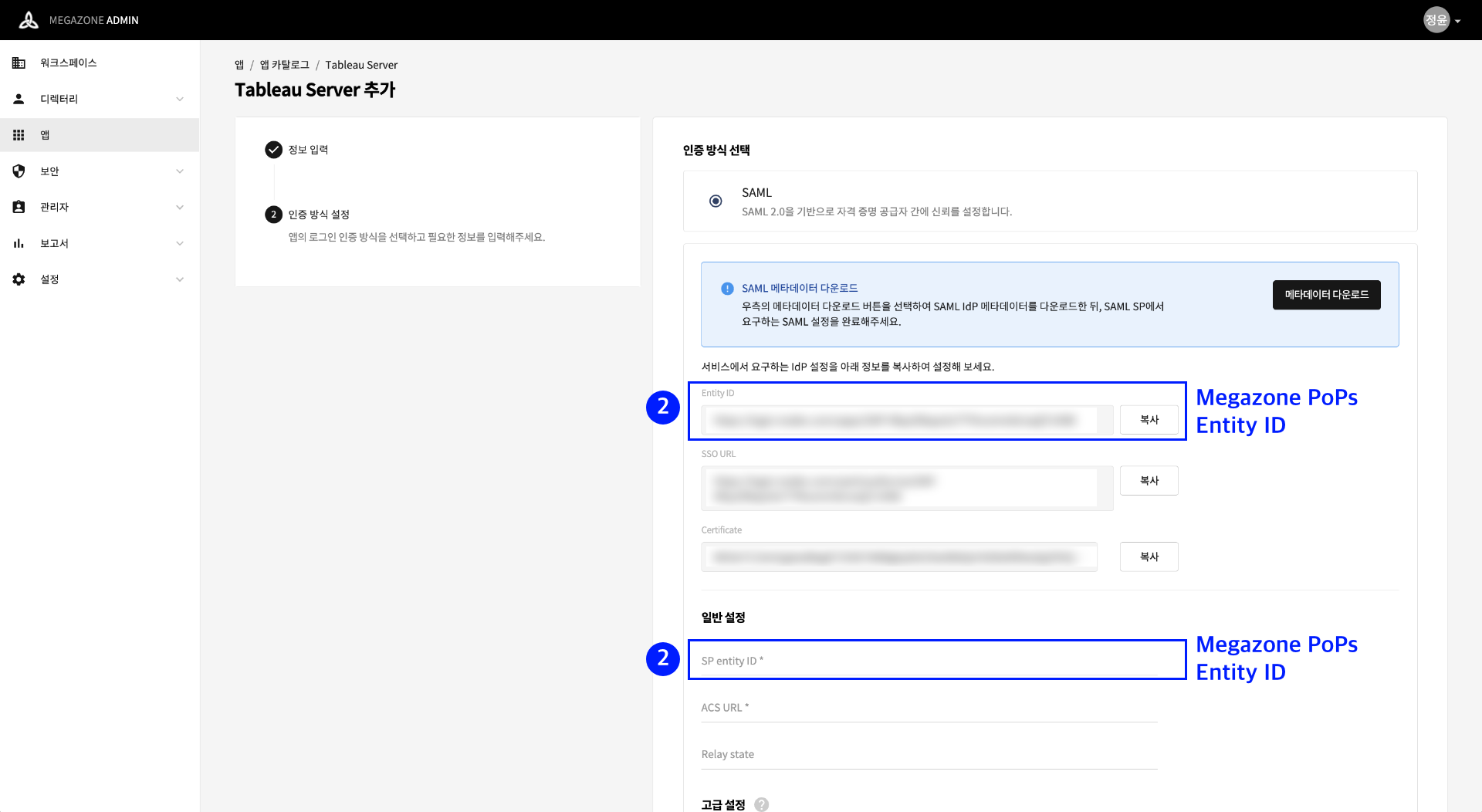
Task: Copy the SSO URL value
Action: click(1149, 481)
